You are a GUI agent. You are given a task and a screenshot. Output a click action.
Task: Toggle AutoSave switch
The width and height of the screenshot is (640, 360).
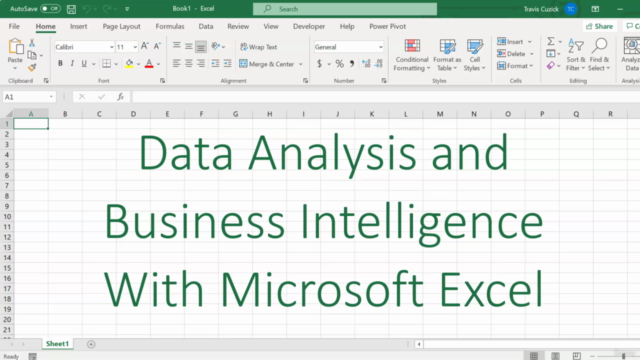tap(50, 9)
